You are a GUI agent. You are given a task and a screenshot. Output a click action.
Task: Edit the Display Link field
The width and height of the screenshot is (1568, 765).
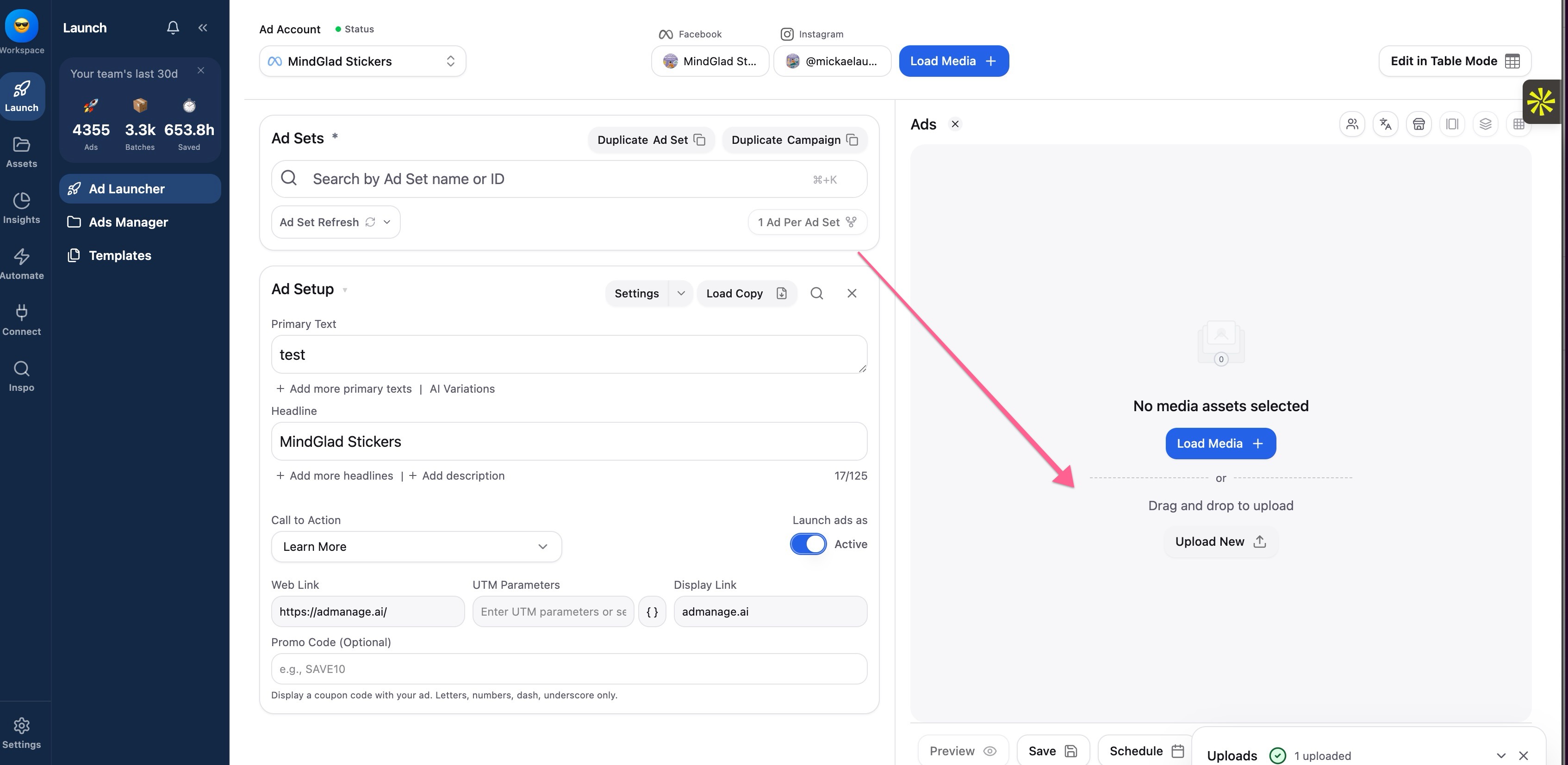coord(770,611)
